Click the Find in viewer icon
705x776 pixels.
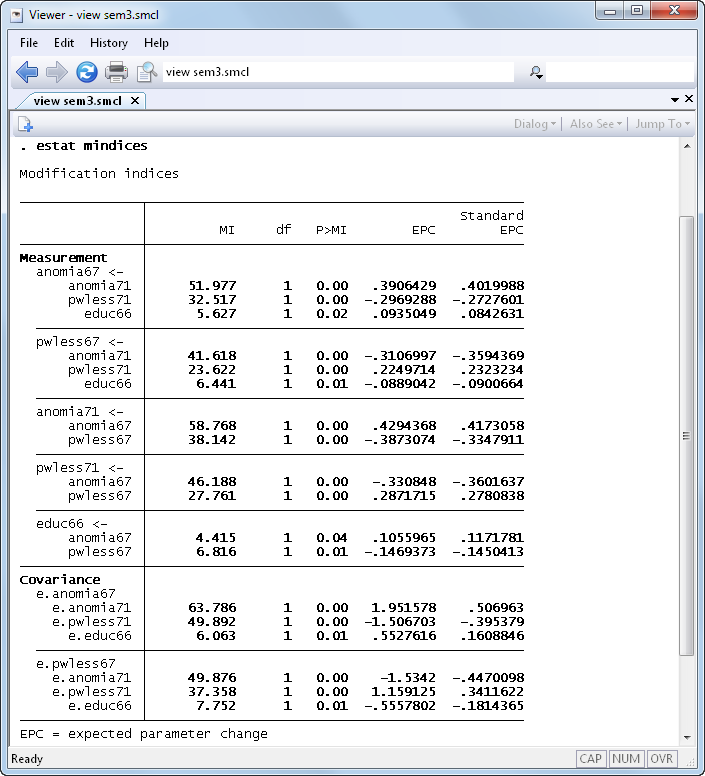tap(146, 72)
